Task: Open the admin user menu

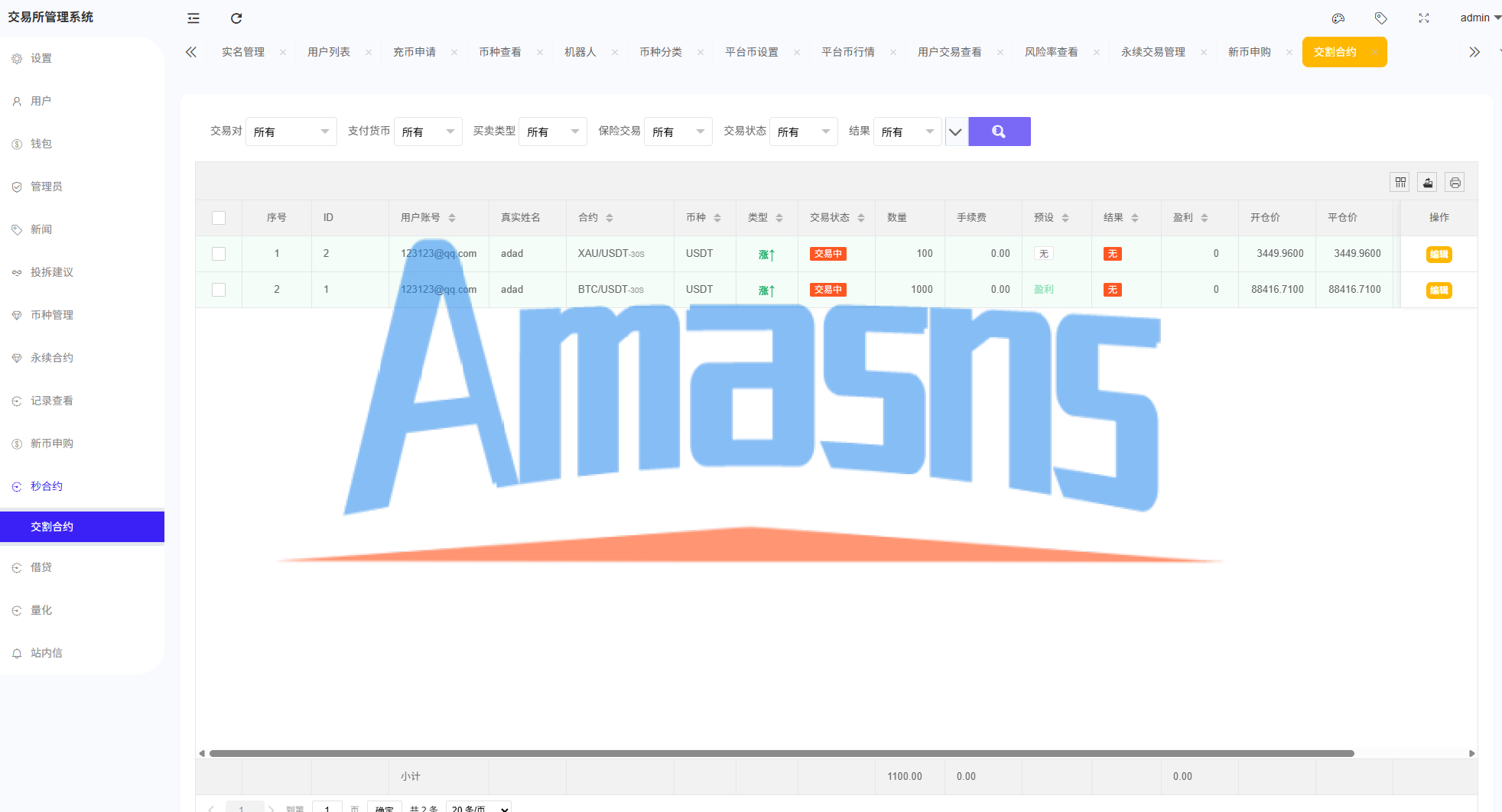Action: click(x=1479, y=18)
